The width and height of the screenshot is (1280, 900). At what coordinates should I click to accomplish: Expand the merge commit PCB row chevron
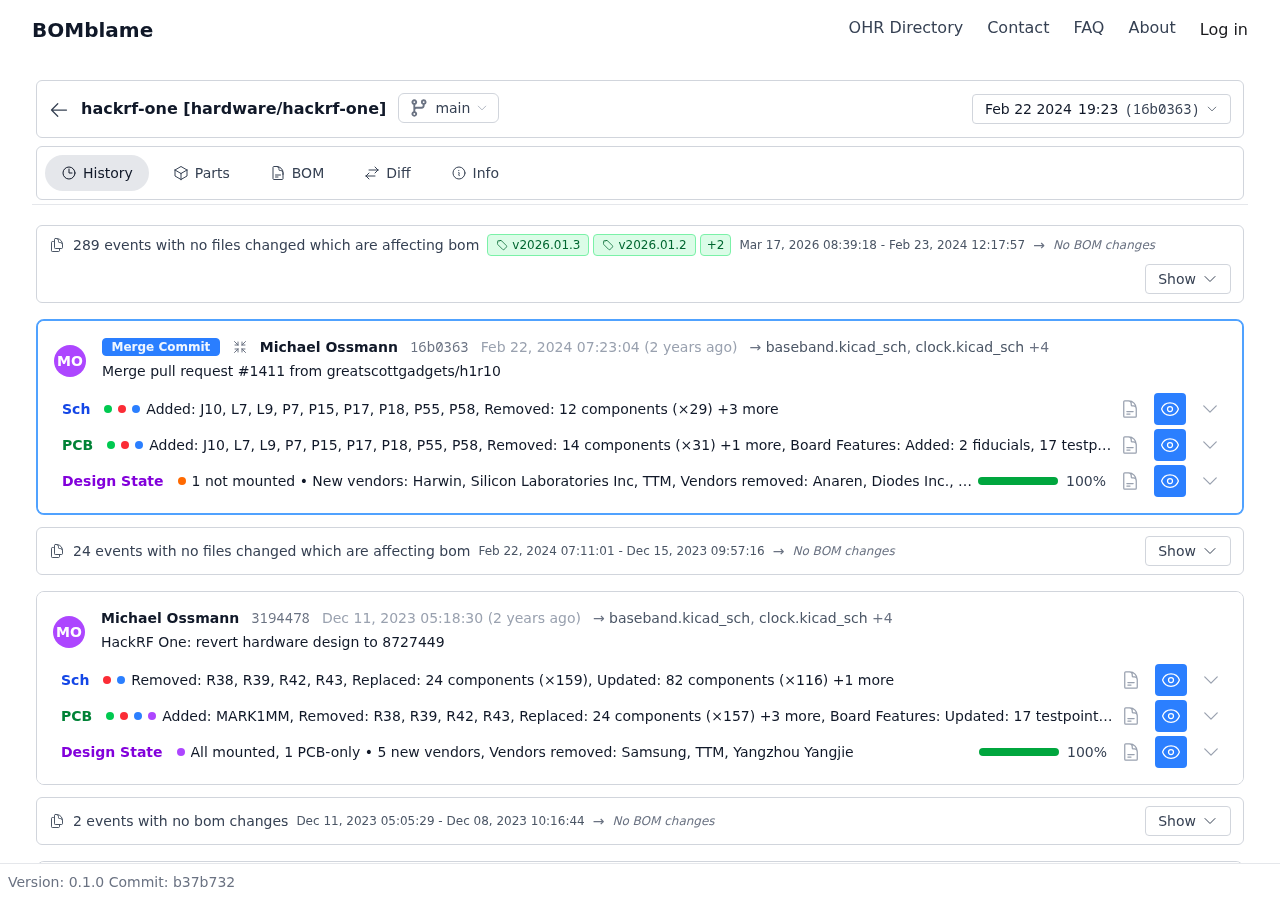coord(1210,445)
